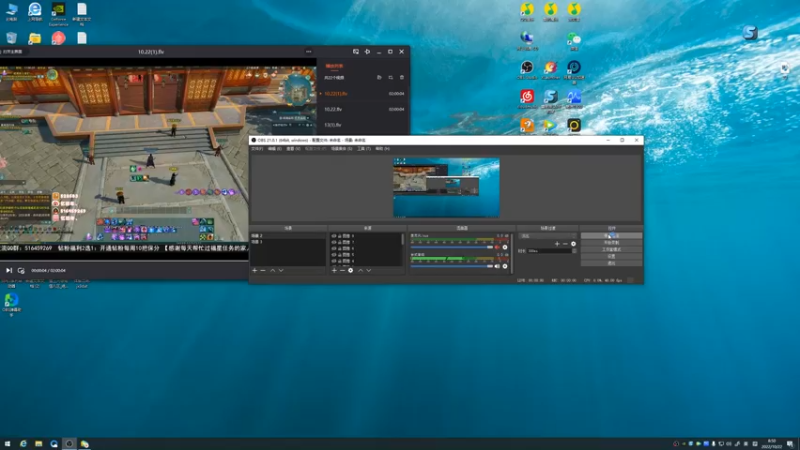800x450 pixels.
Task: Open the Recycle Bin on desktop
Action: [12, 38]
